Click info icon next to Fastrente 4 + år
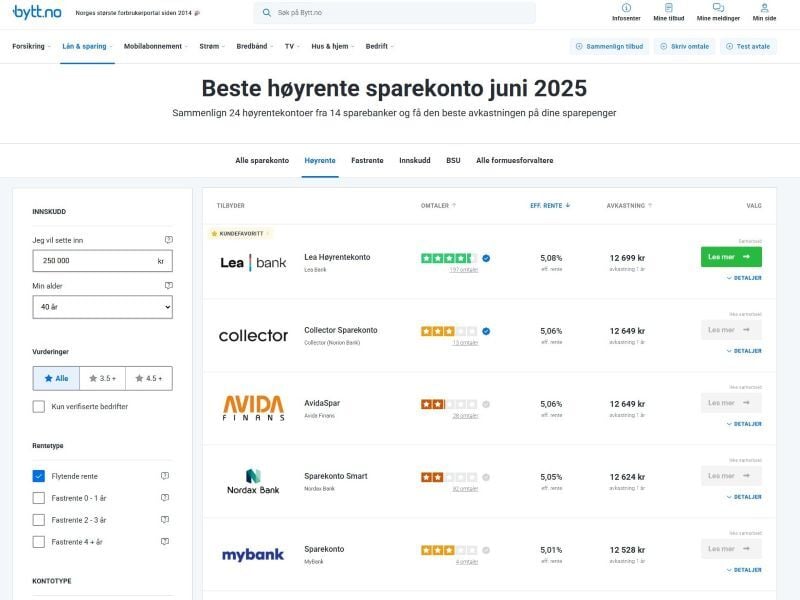The width and height of the screenshot is (800, 600). [x=165, y=541]
